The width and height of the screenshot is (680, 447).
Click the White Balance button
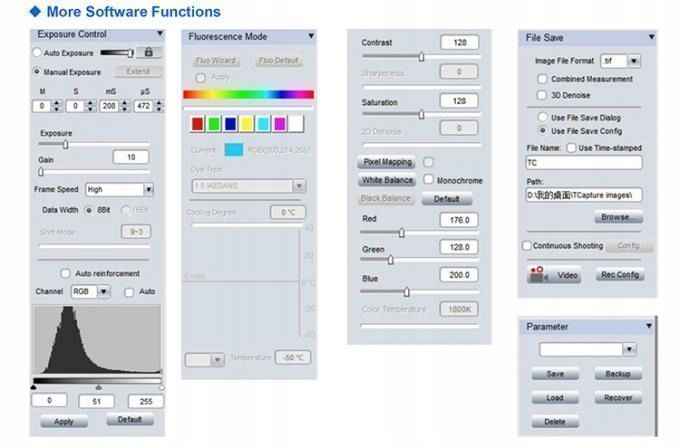pyautogui.click(x=386, y=180)
